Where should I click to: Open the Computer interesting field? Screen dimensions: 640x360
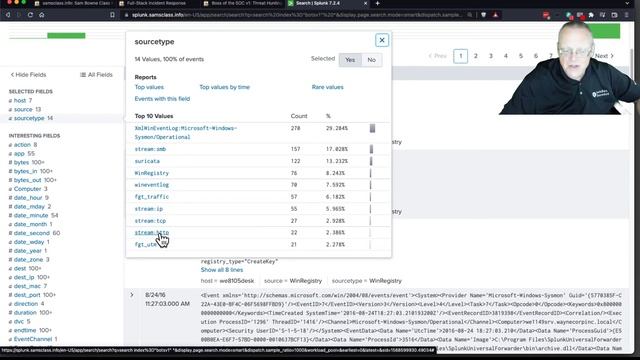(27, 189)
